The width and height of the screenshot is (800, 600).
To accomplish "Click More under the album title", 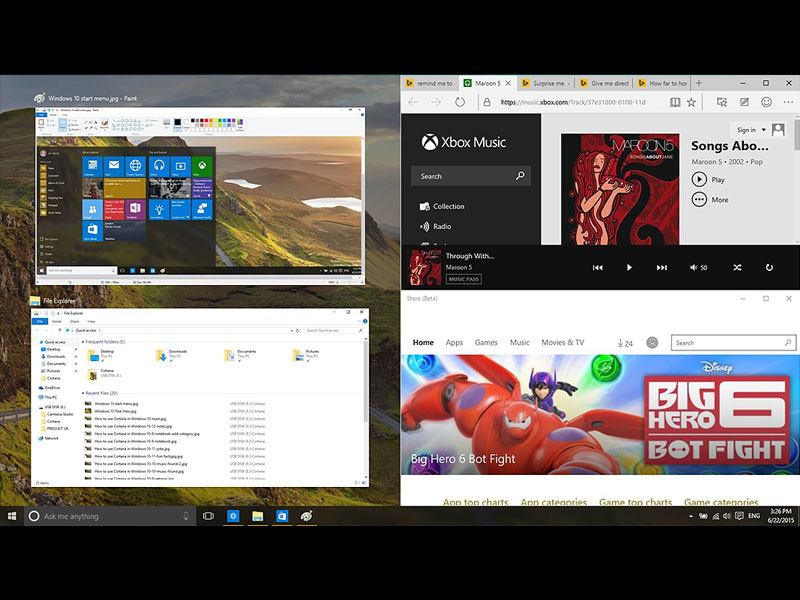I will [x=710, y=199].
